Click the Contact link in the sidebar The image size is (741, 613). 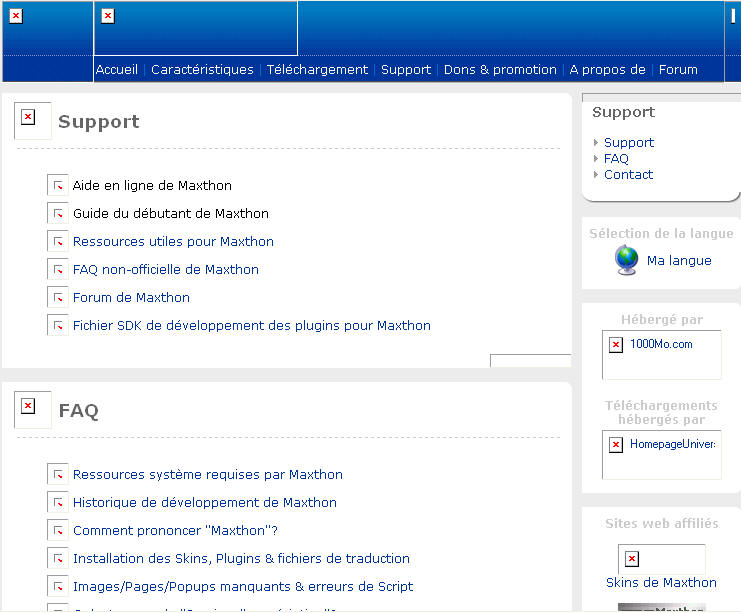click(629, 174)
